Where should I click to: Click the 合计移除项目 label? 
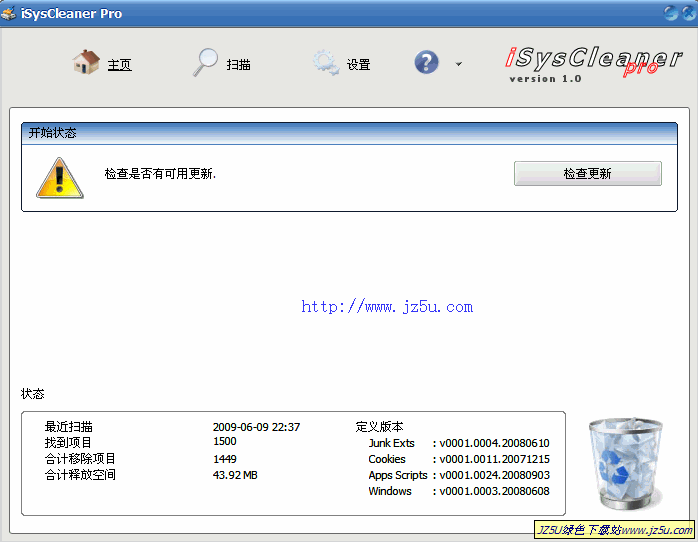pos(80,458)
